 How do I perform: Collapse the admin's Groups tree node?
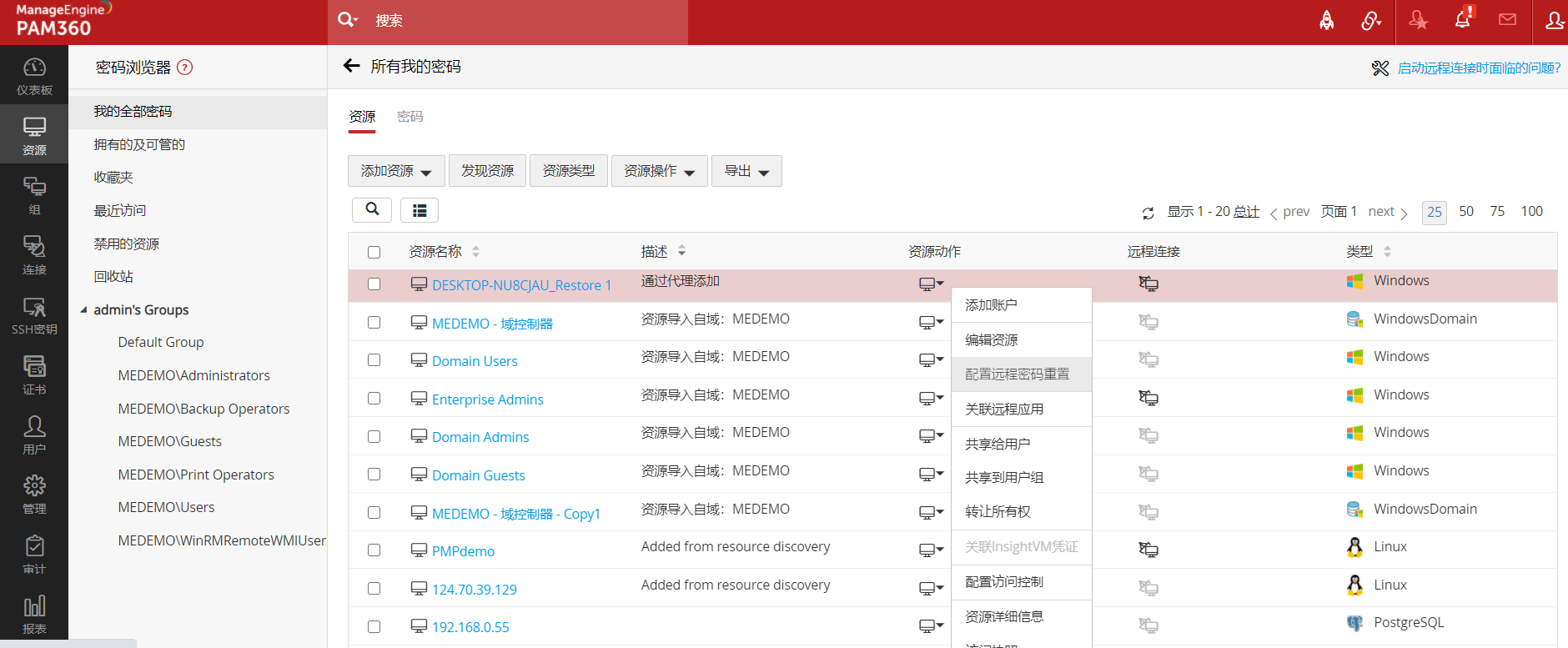click(83, 310)
